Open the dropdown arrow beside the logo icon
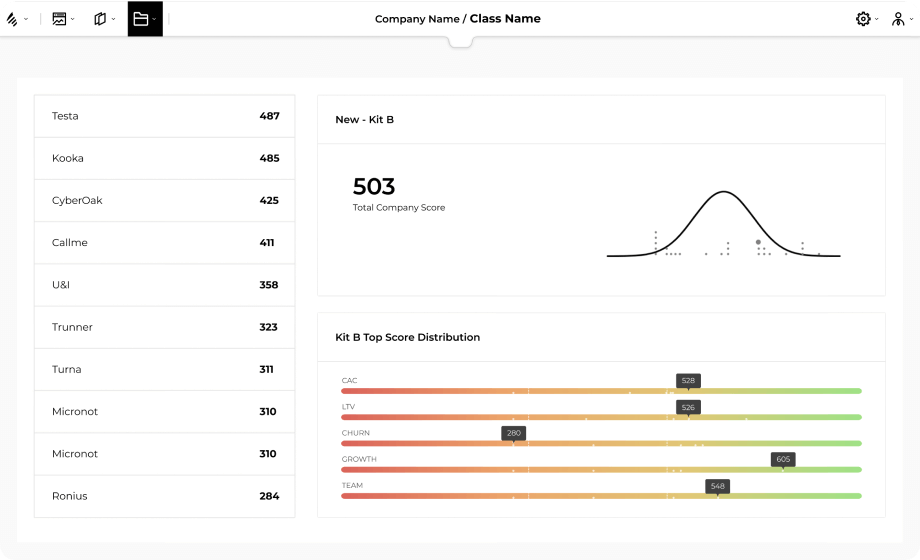Viewport: 920px width, 560px height. (27, 19)
